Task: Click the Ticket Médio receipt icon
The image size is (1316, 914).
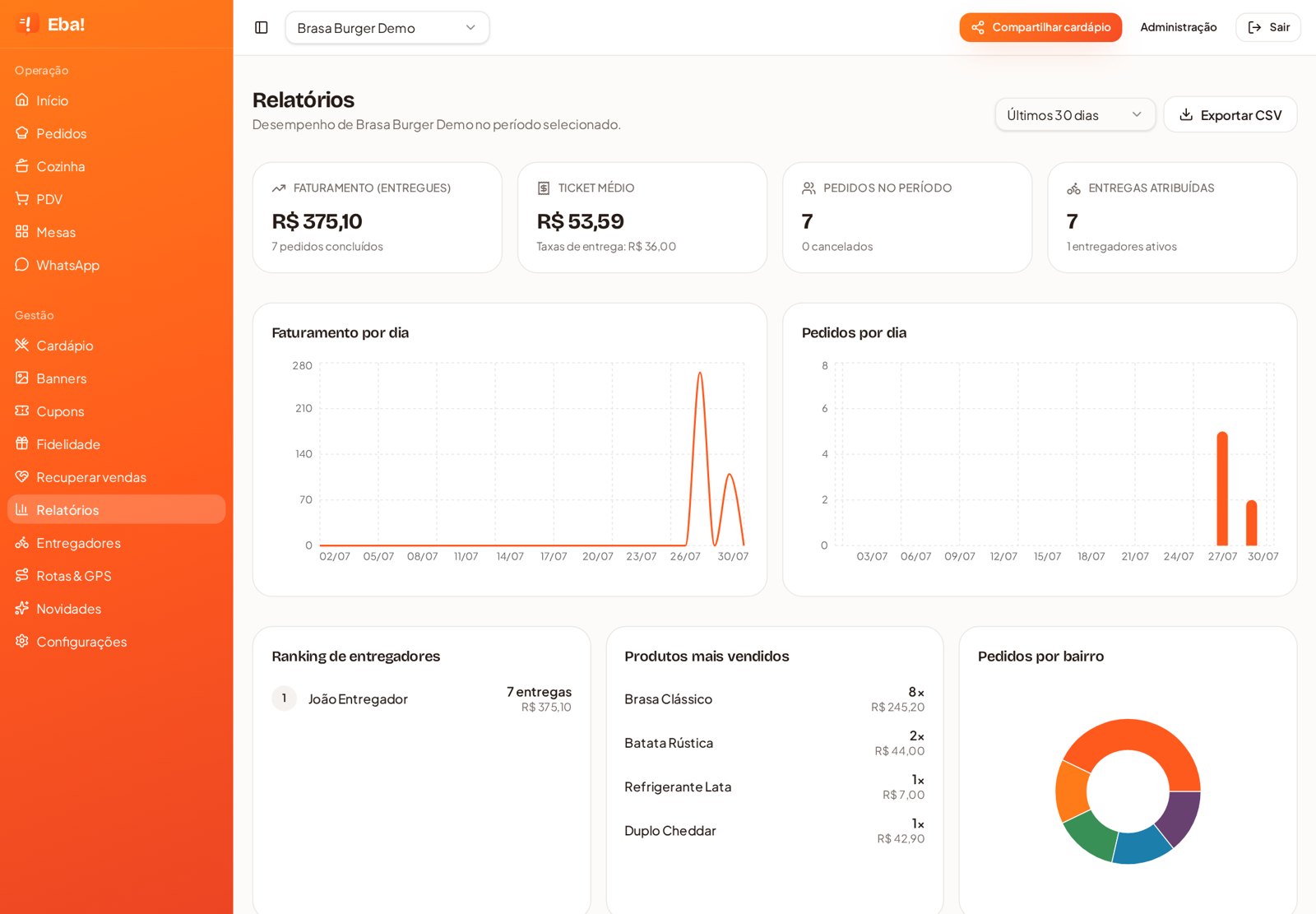Action: click(544, 188)
